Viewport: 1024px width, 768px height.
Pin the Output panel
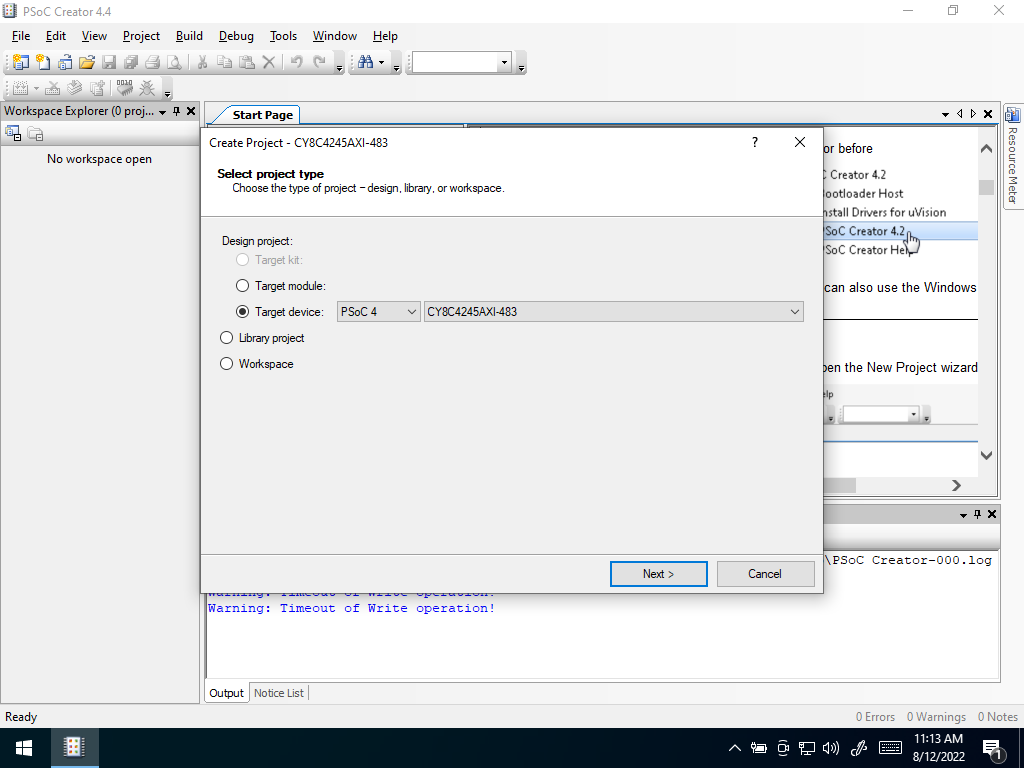coord(978,515)
